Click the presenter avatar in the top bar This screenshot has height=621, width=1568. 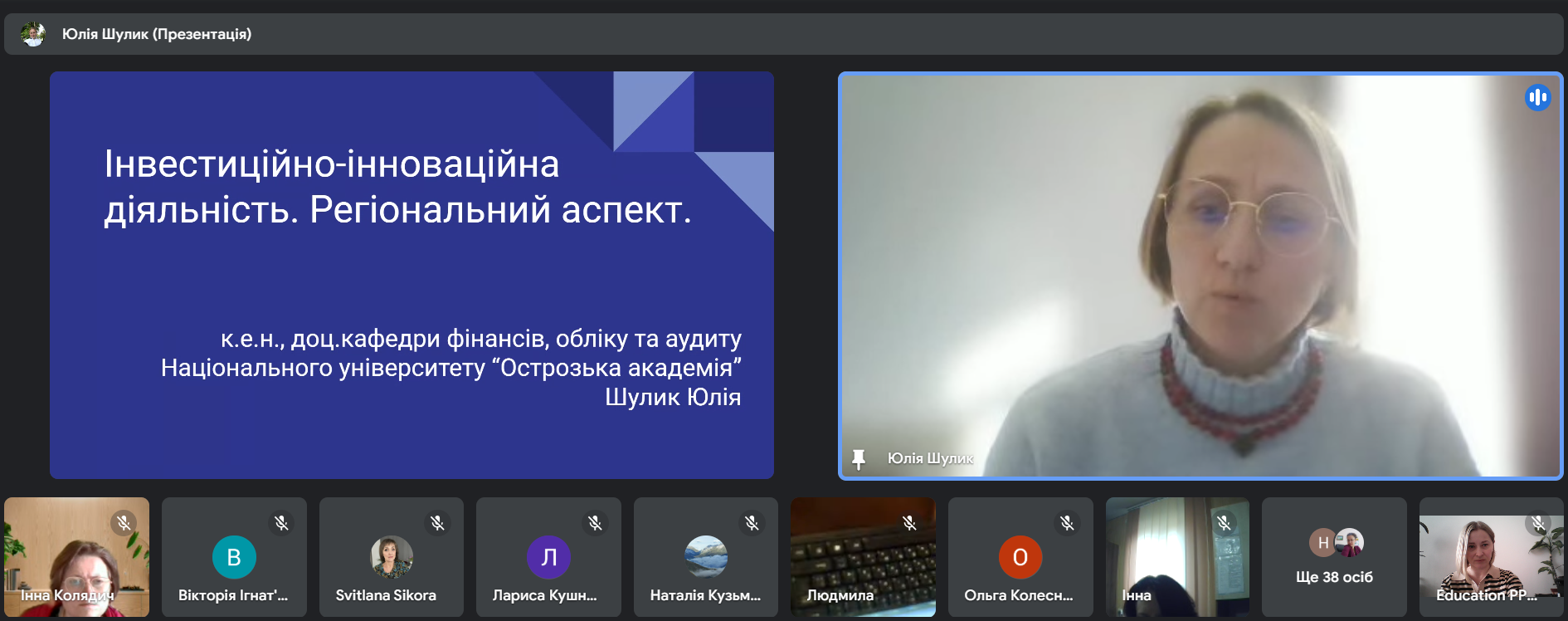click(x=33, y=34)
